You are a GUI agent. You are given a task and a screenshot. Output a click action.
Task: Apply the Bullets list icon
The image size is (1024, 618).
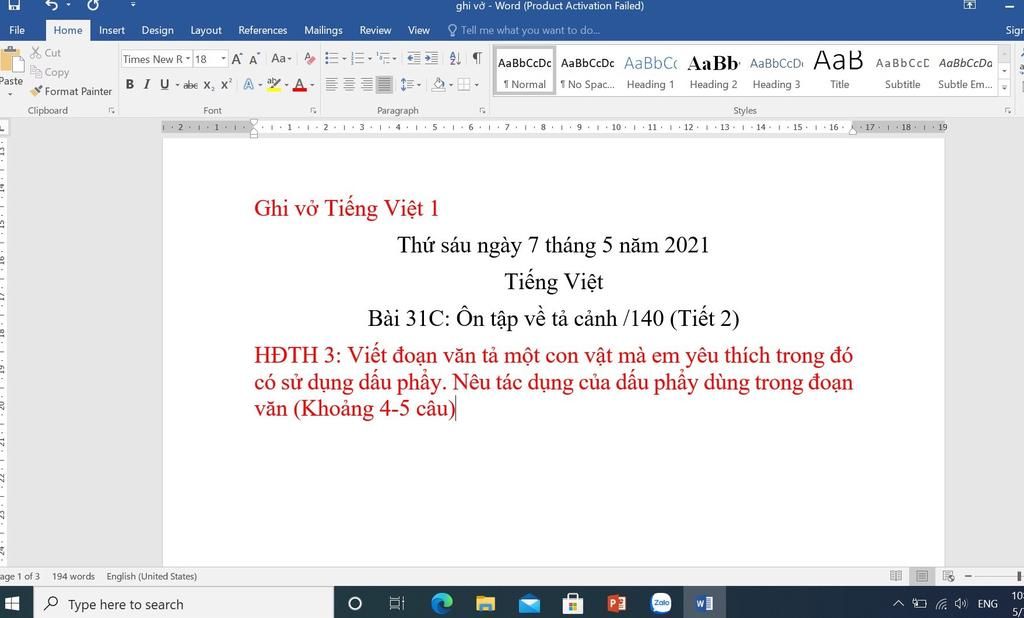coord(332,58)
